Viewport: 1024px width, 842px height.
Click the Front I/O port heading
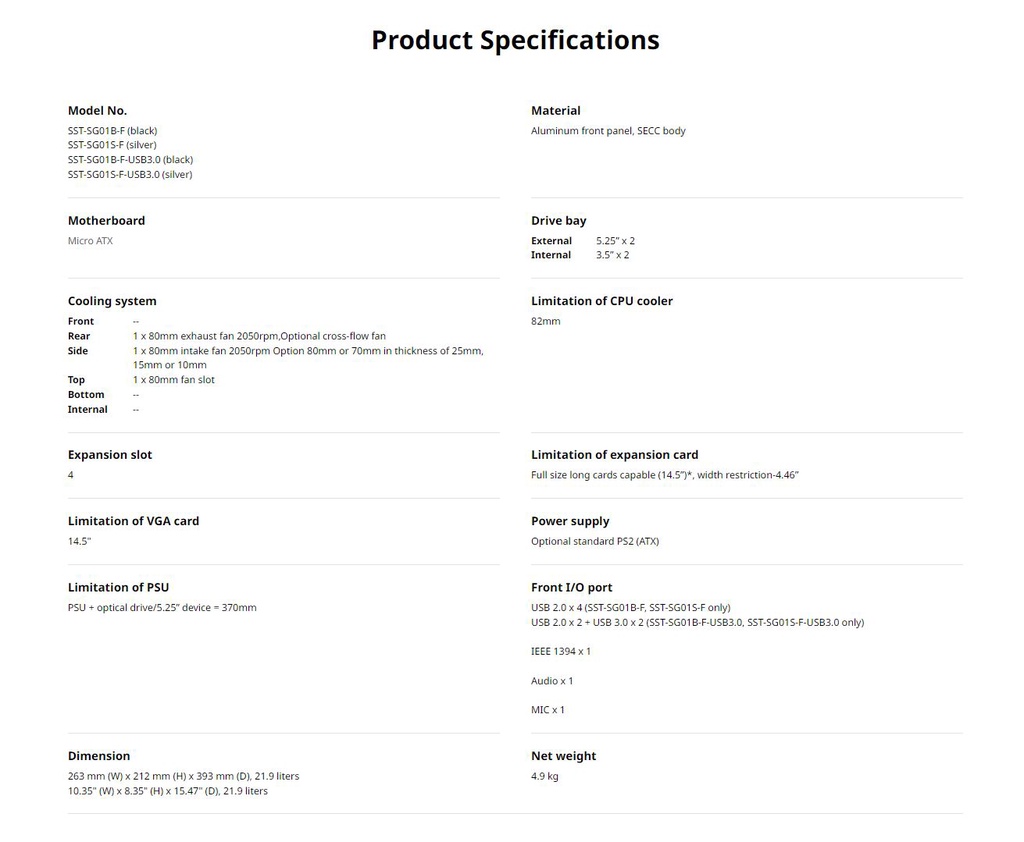tap(571, 588)
